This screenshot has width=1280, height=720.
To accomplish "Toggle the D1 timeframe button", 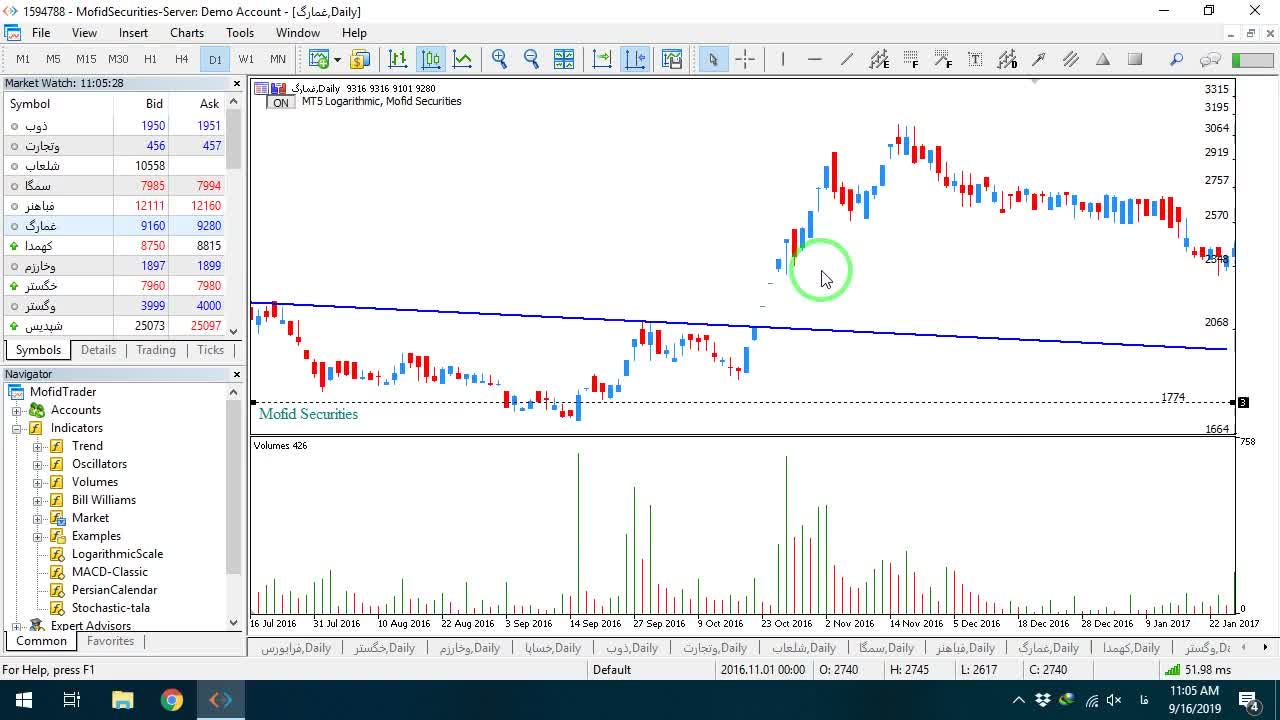I will click(215, 59).
